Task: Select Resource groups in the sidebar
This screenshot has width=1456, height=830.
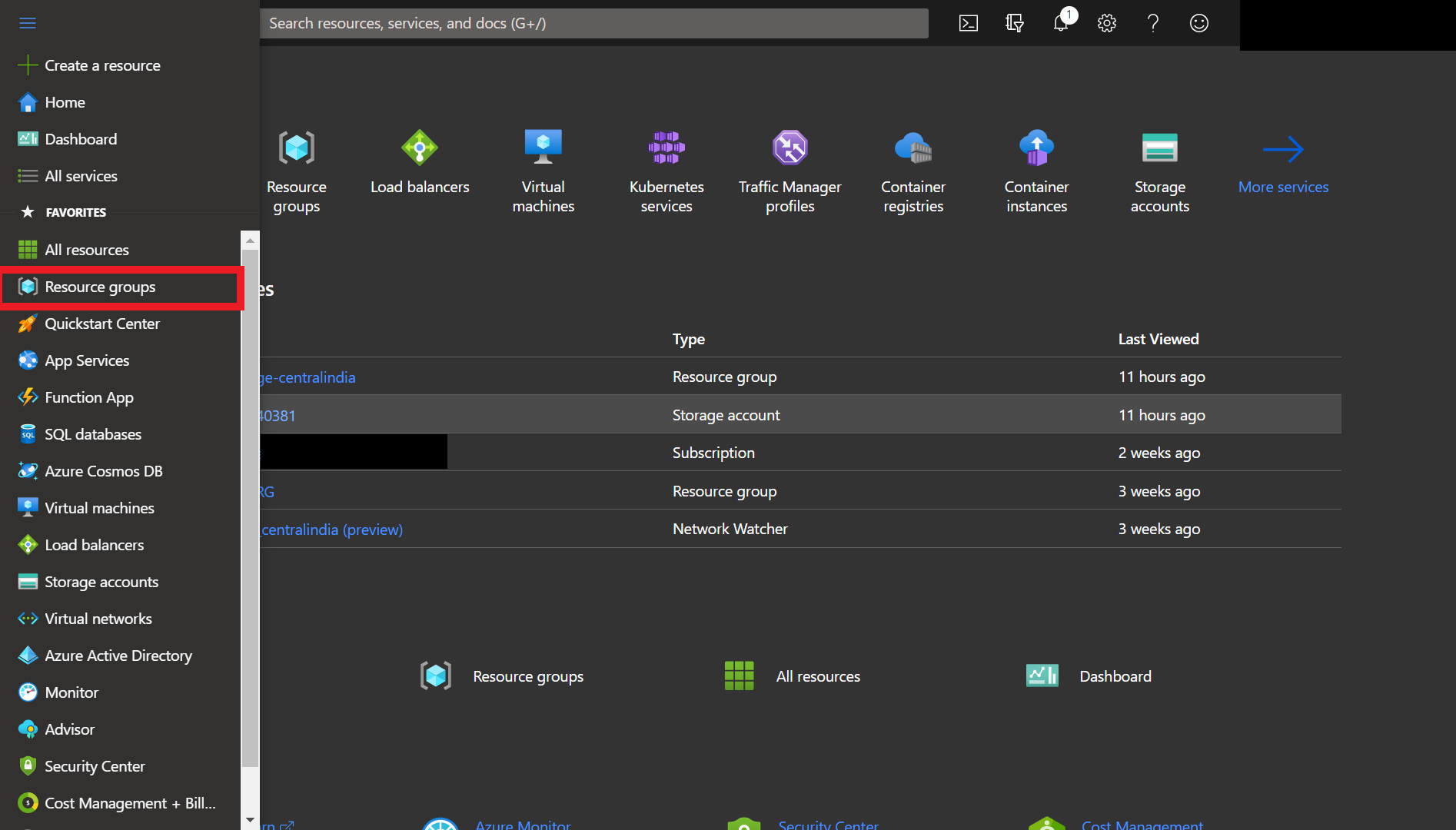Action: pyautogui.click(x=100, y=287)
